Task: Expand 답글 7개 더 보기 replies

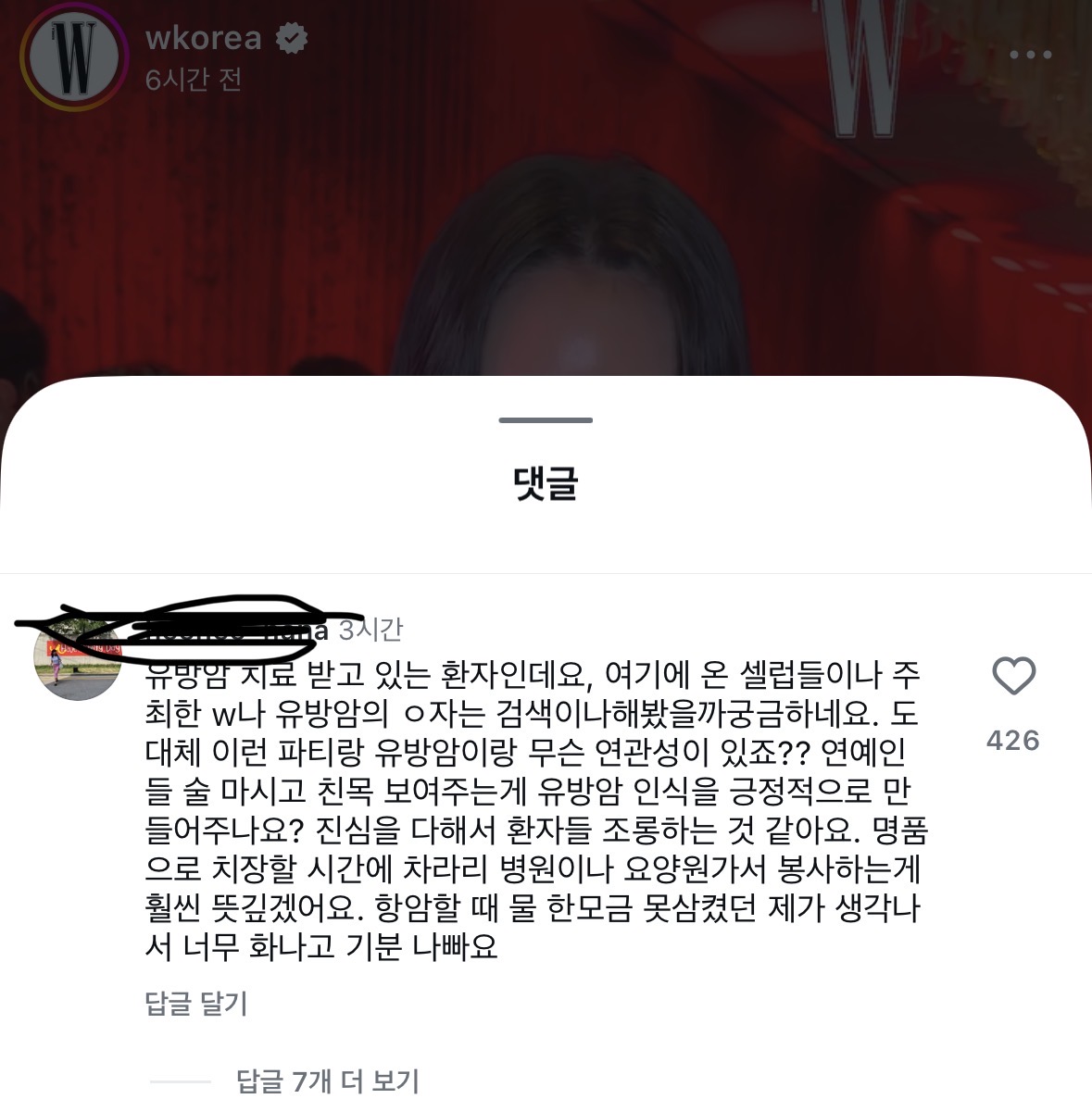Action: (x=328, y=1080)
